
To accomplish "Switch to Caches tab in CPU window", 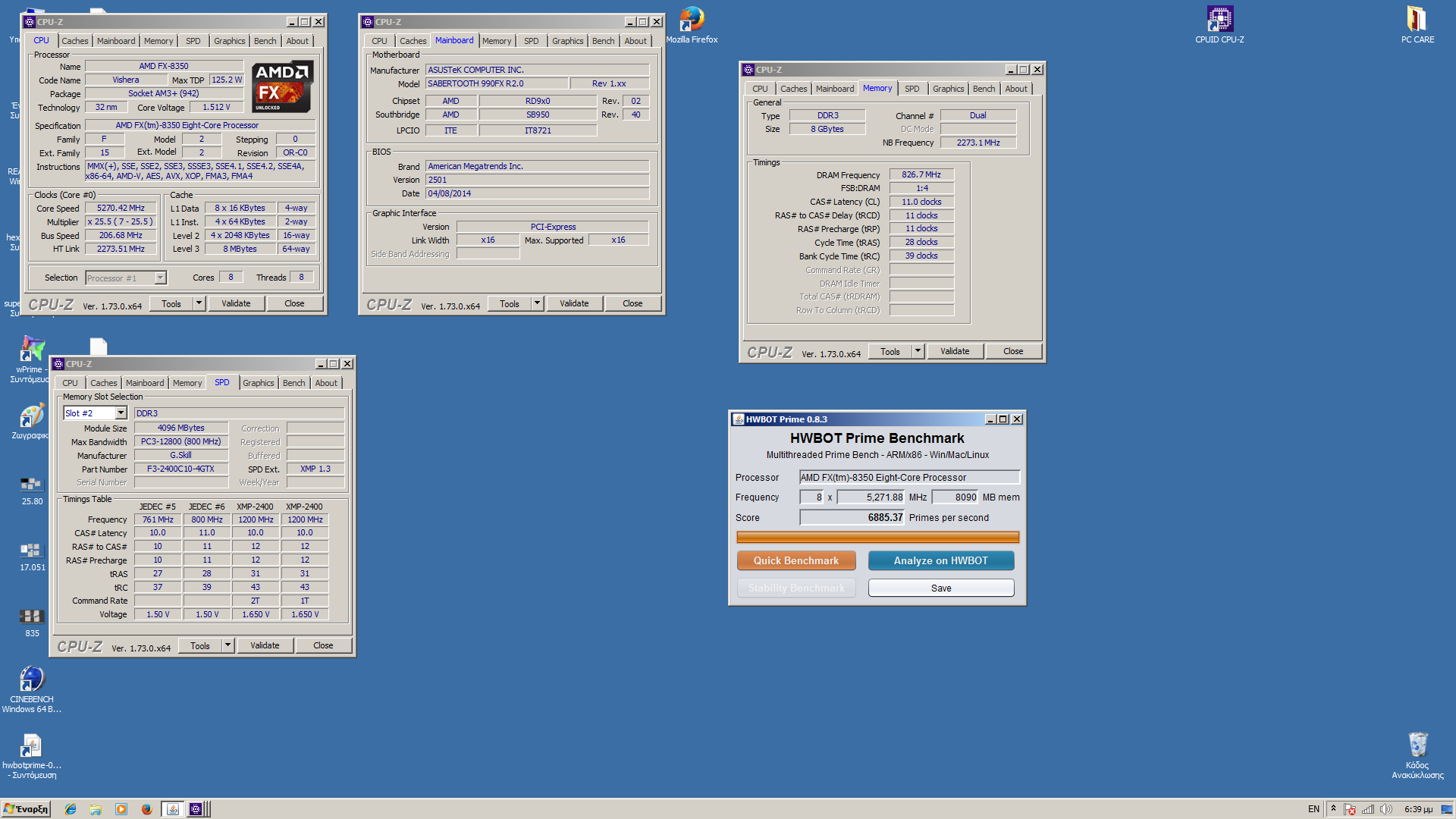I will 75,41.
